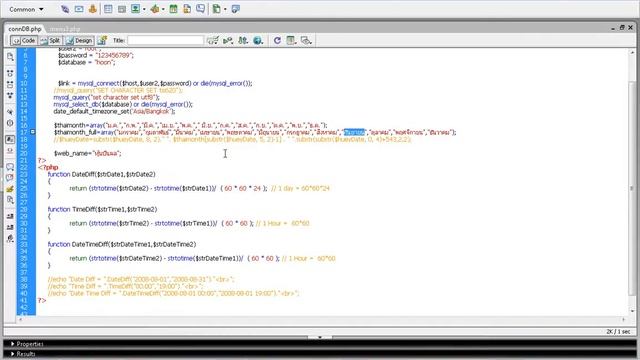This screenshot has width=640, height=360.
Task: Click the "$web_name" assignment line
Action: 87,153
